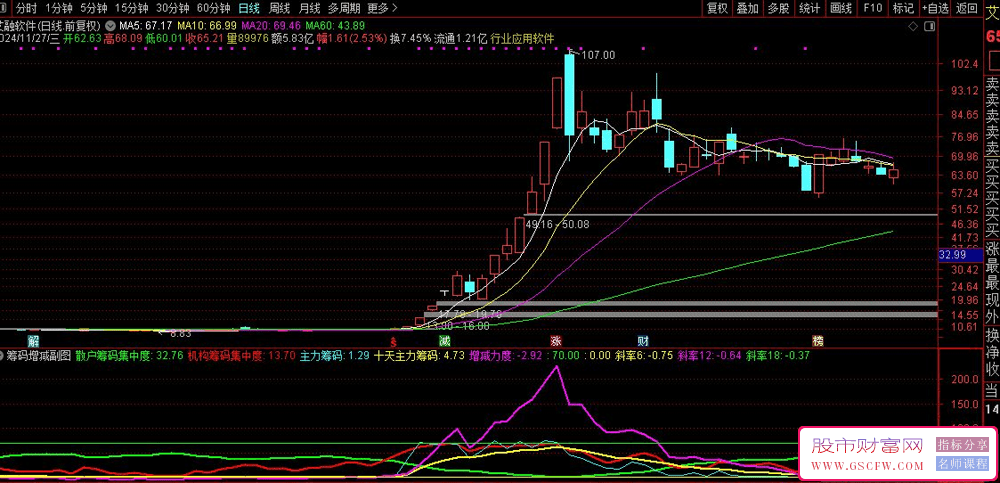Screen dimensions: 1000x483
Task: Click the MA20: 69.46 label
Action: (272, 26)
